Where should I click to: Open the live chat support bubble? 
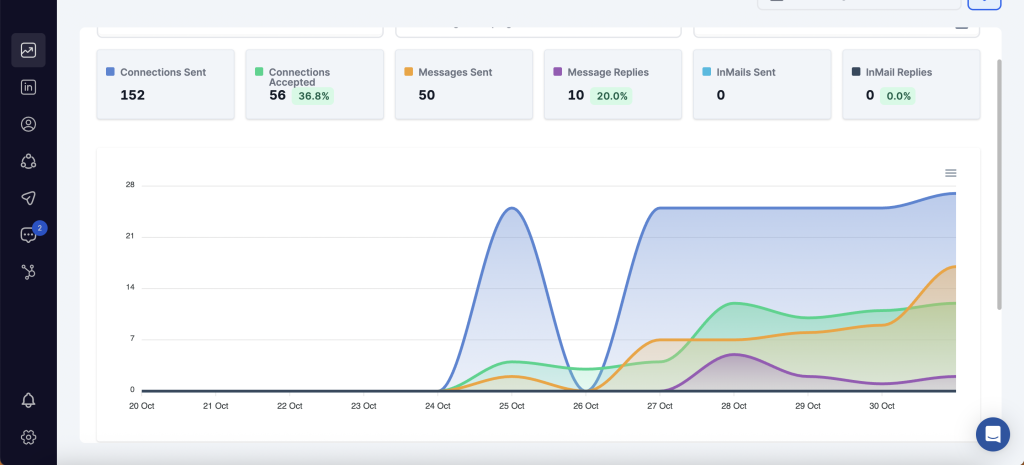click(992, 434)
